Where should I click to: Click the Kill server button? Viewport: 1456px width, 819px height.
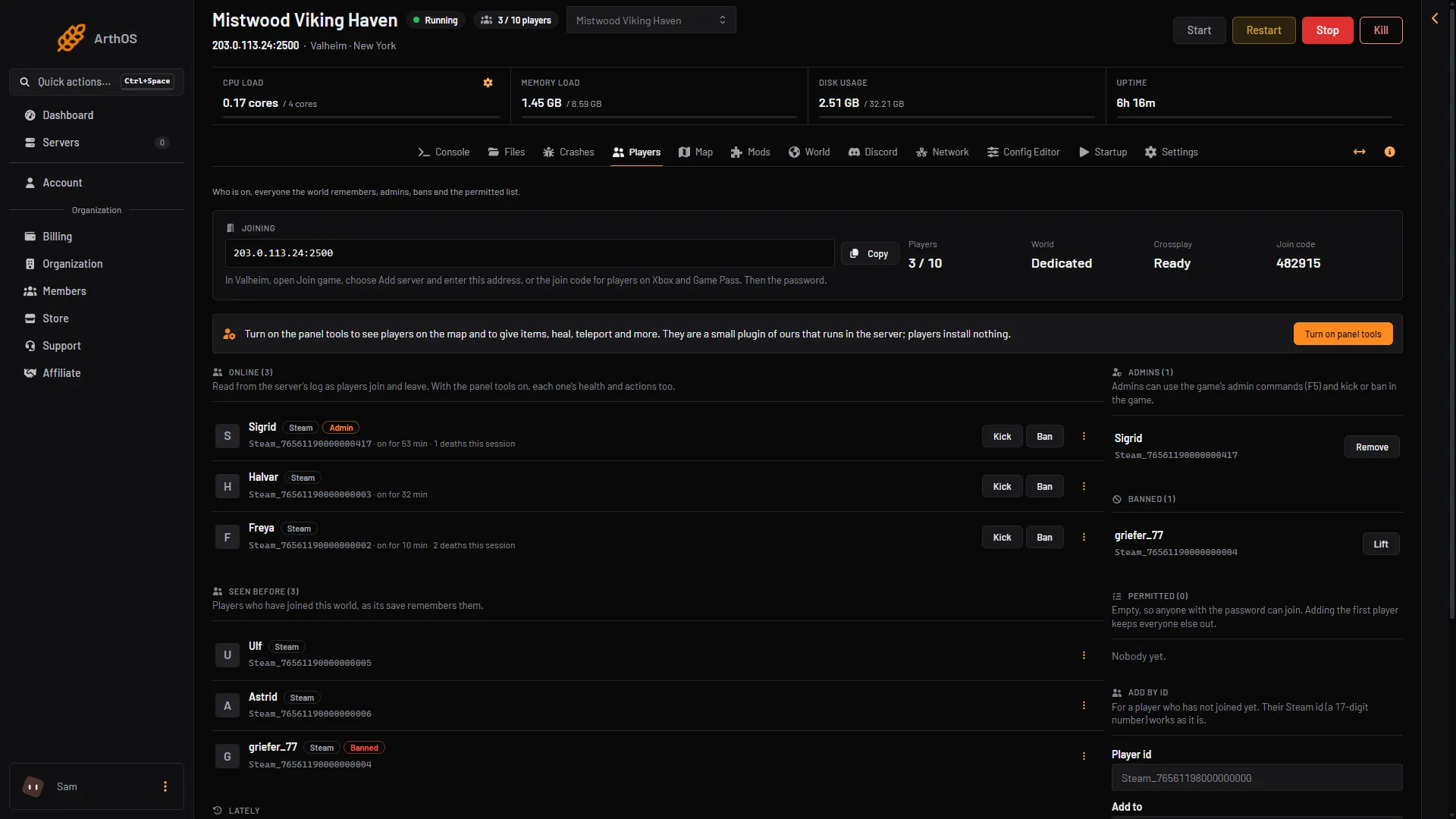tap(1381, 30)
